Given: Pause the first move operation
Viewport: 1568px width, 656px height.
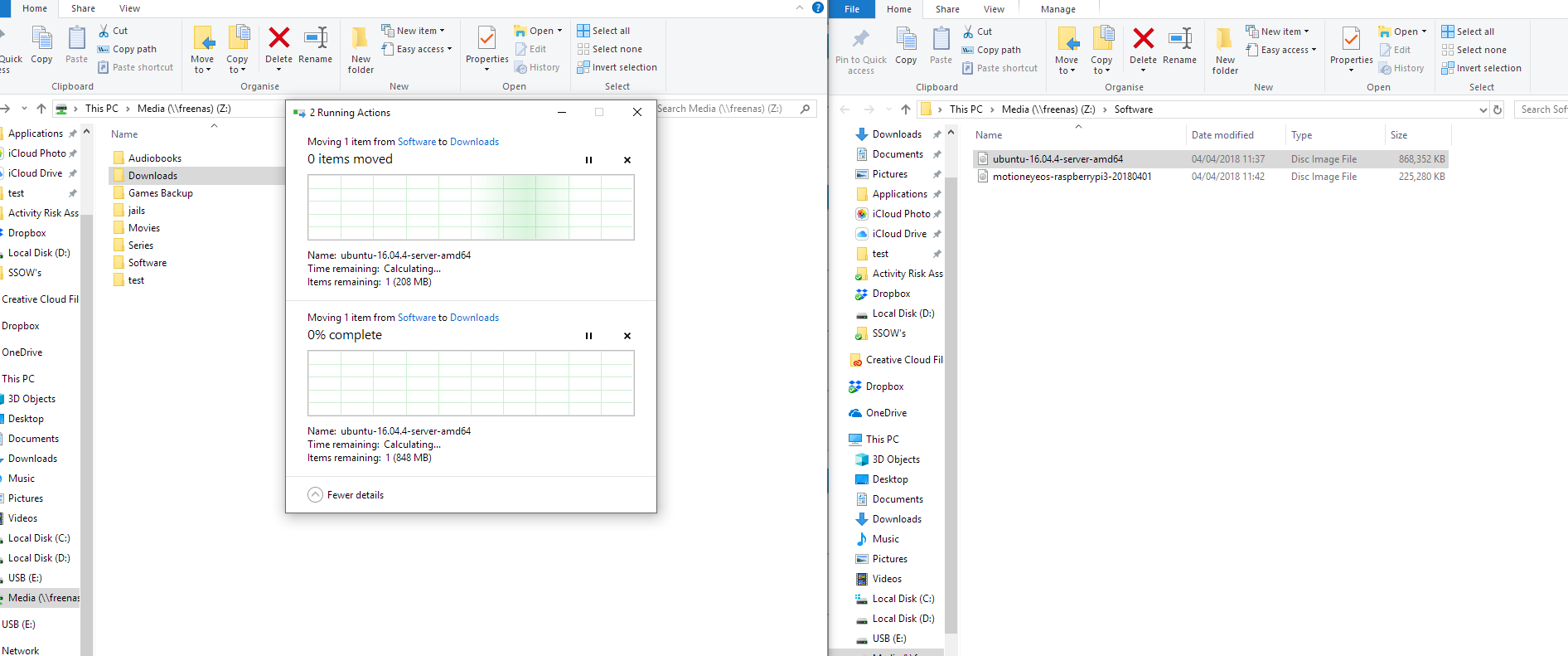Looking at the screenshot, I should coord(588,160).
